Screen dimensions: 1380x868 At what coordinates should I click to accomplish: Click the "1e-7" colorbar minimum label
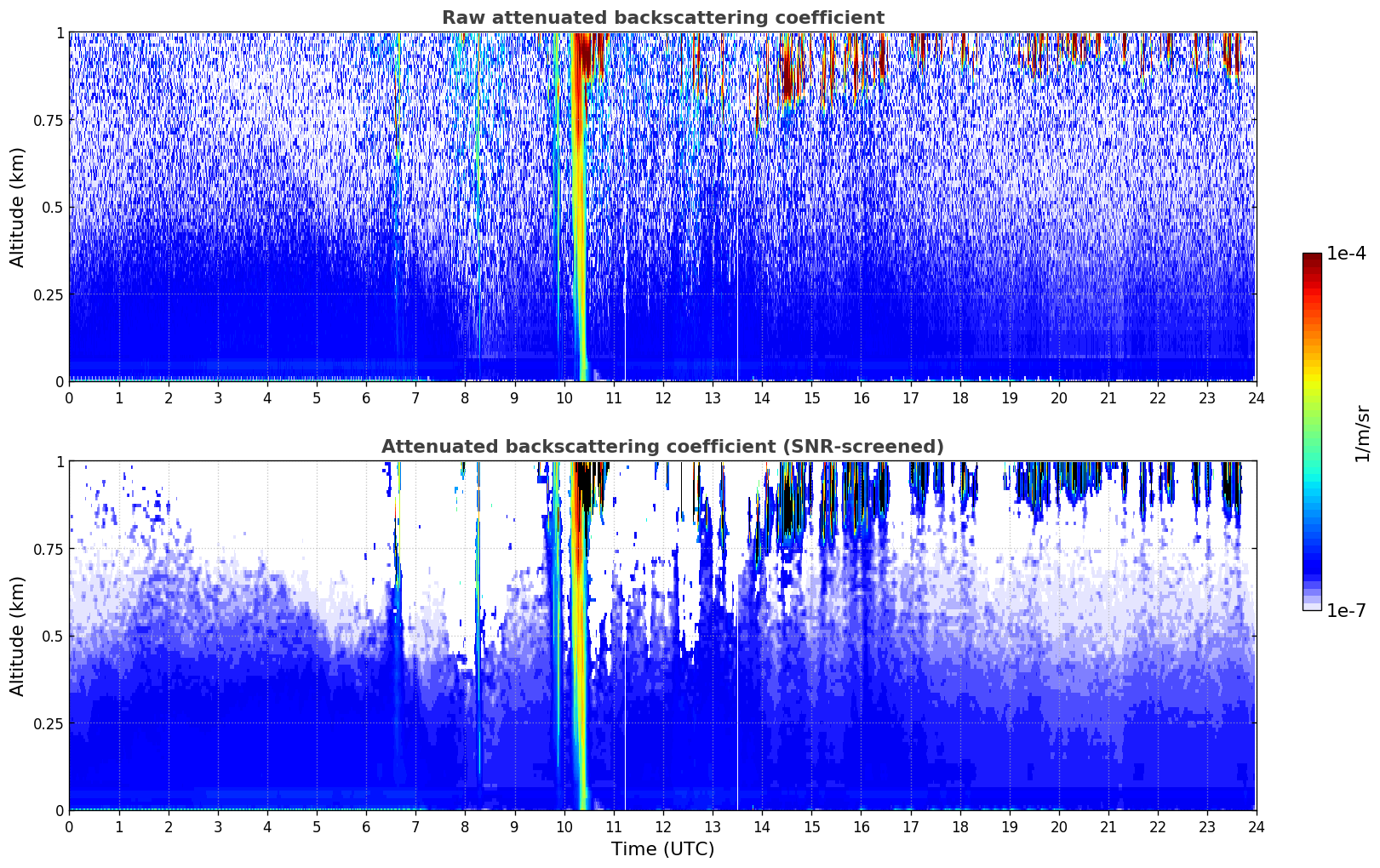pos(1346,610)
